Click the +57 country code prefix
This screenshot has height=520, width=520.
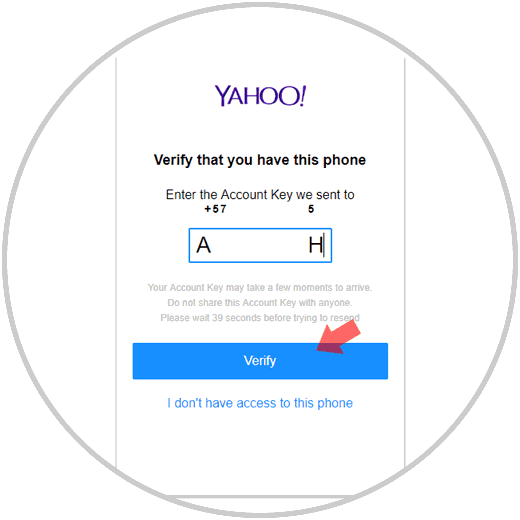coord(215,209)
